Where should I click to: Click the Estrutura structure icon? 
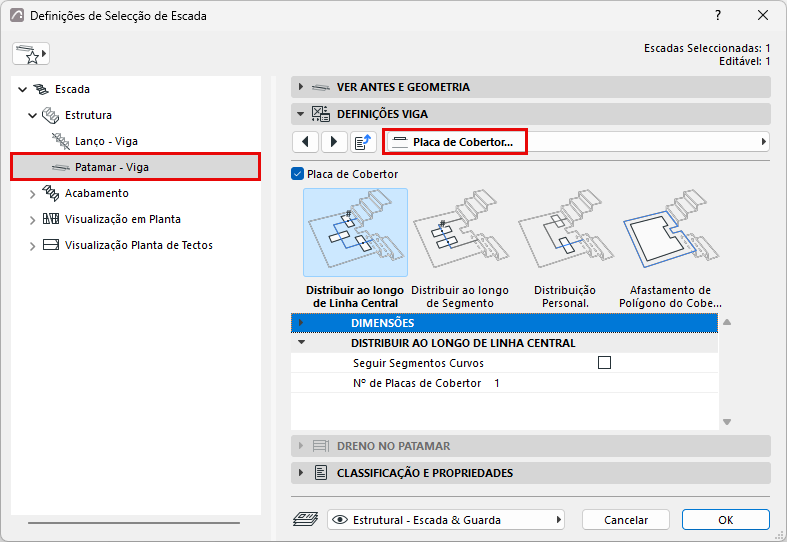pyautogui.click(x=50, y=115)
